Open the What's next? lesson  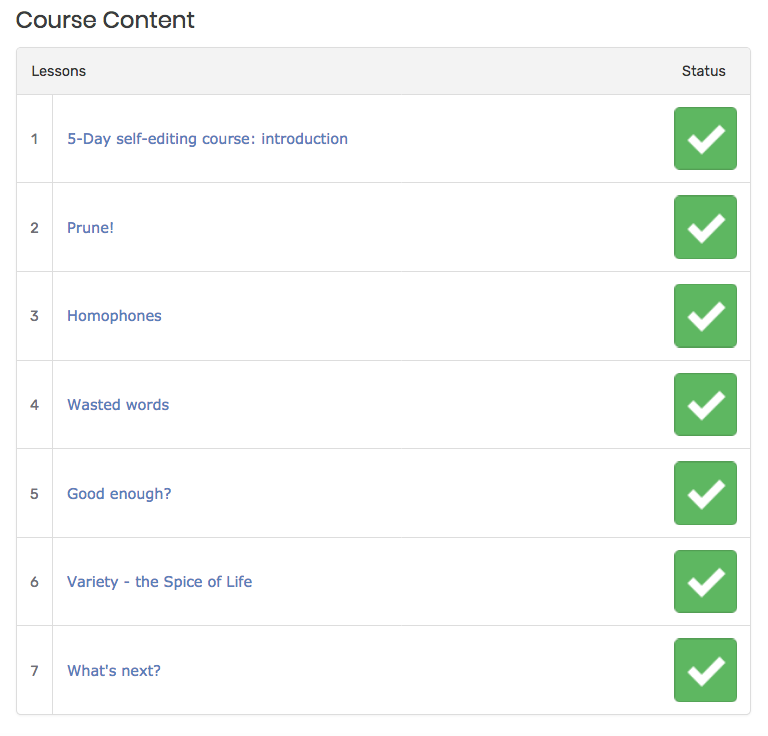pos(114,671)
